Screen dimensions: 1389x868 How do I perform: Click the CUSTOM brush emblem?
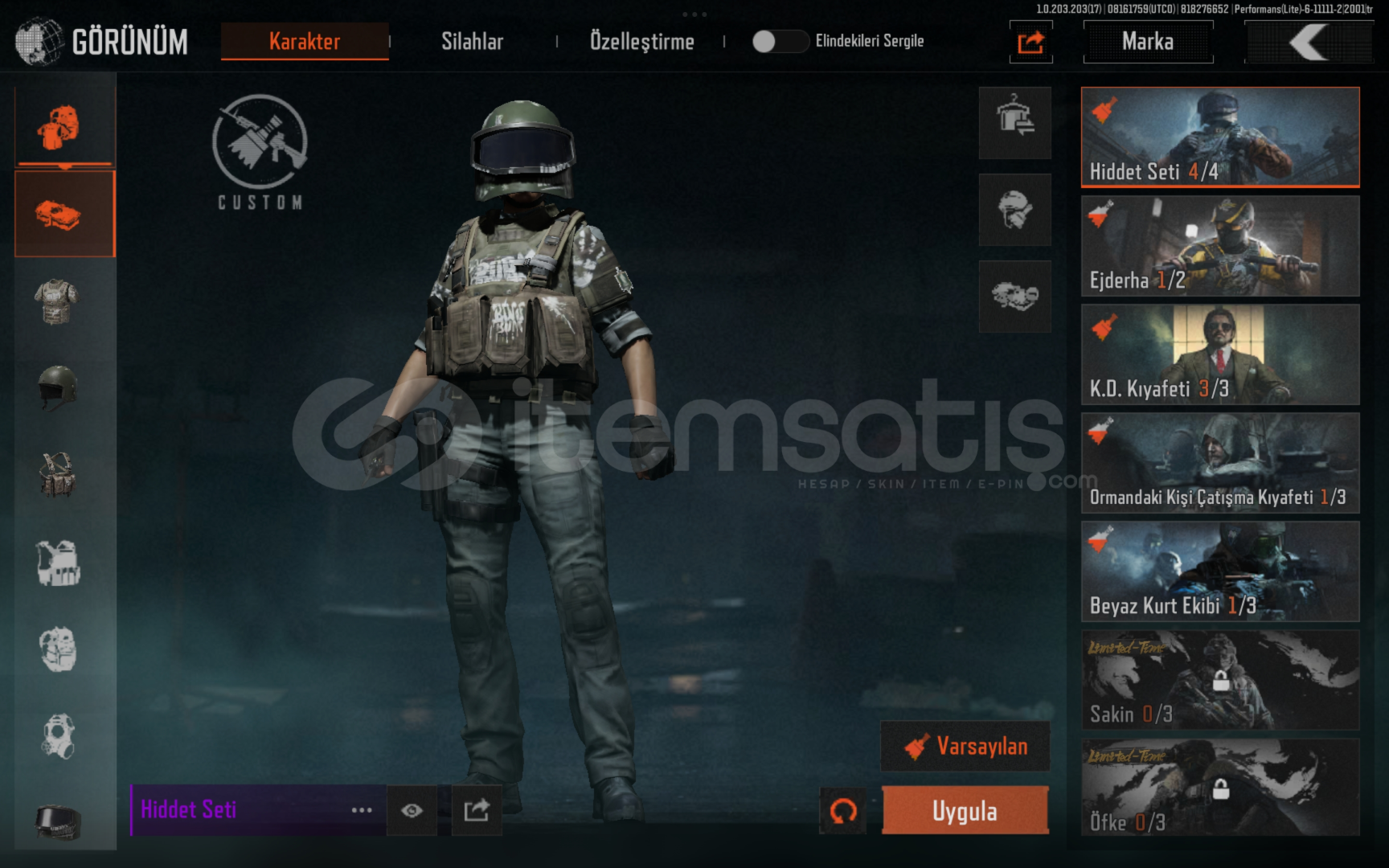click(x=260, y=152)
